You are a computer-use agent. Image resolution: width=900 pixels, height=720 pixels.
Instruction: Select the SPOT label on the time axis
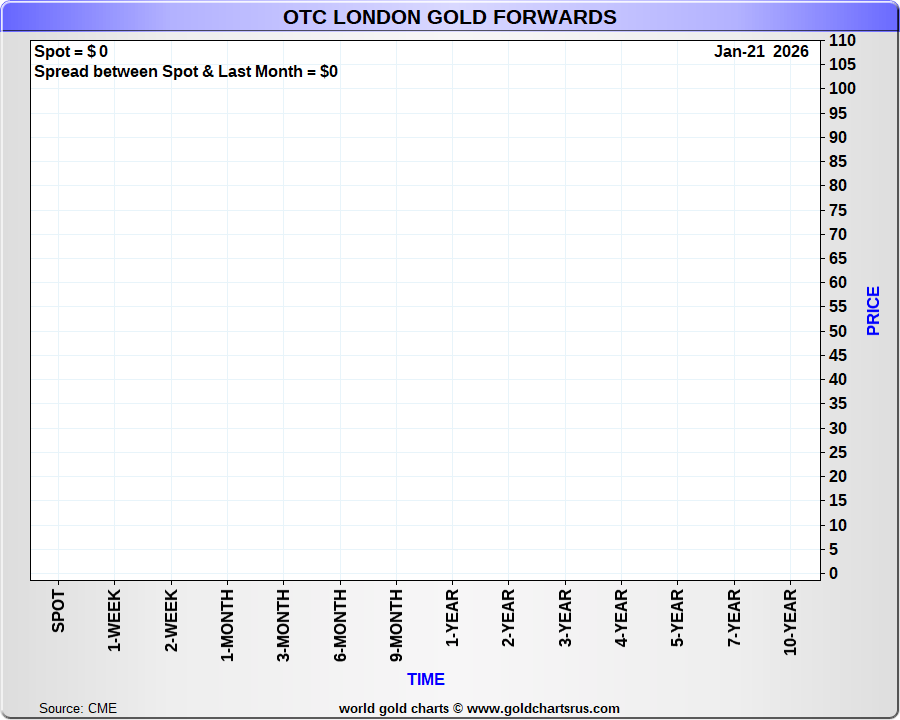pyautogui.click(x=58, y=611)
